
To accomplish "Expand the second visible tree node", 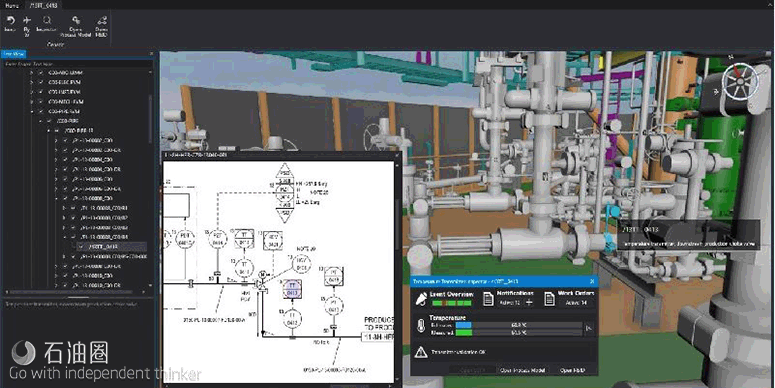I will 32,82.
